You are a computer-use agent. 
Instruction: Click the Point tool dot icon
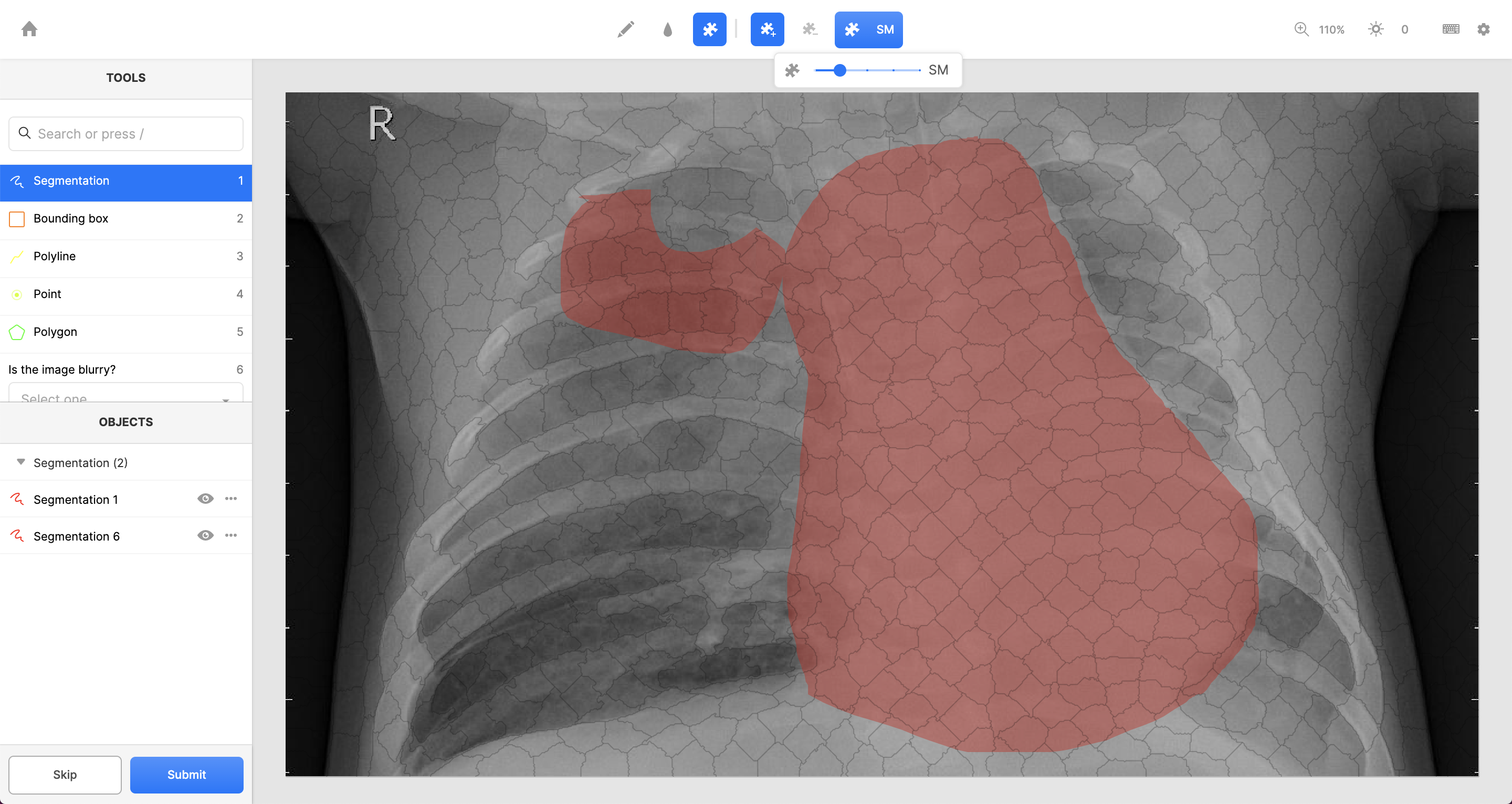pyautogui.click(x=17, y=294)
